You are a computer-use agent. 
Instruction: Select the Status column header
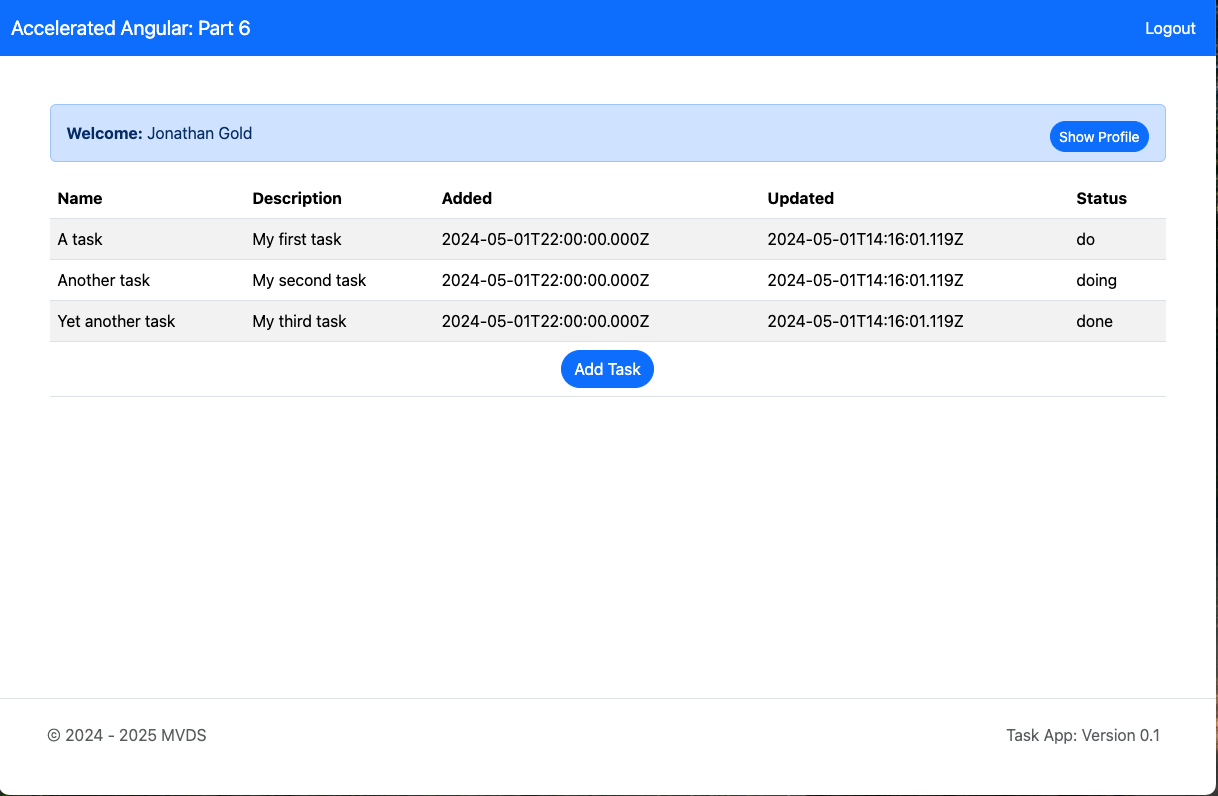[x=1102, y=198]
